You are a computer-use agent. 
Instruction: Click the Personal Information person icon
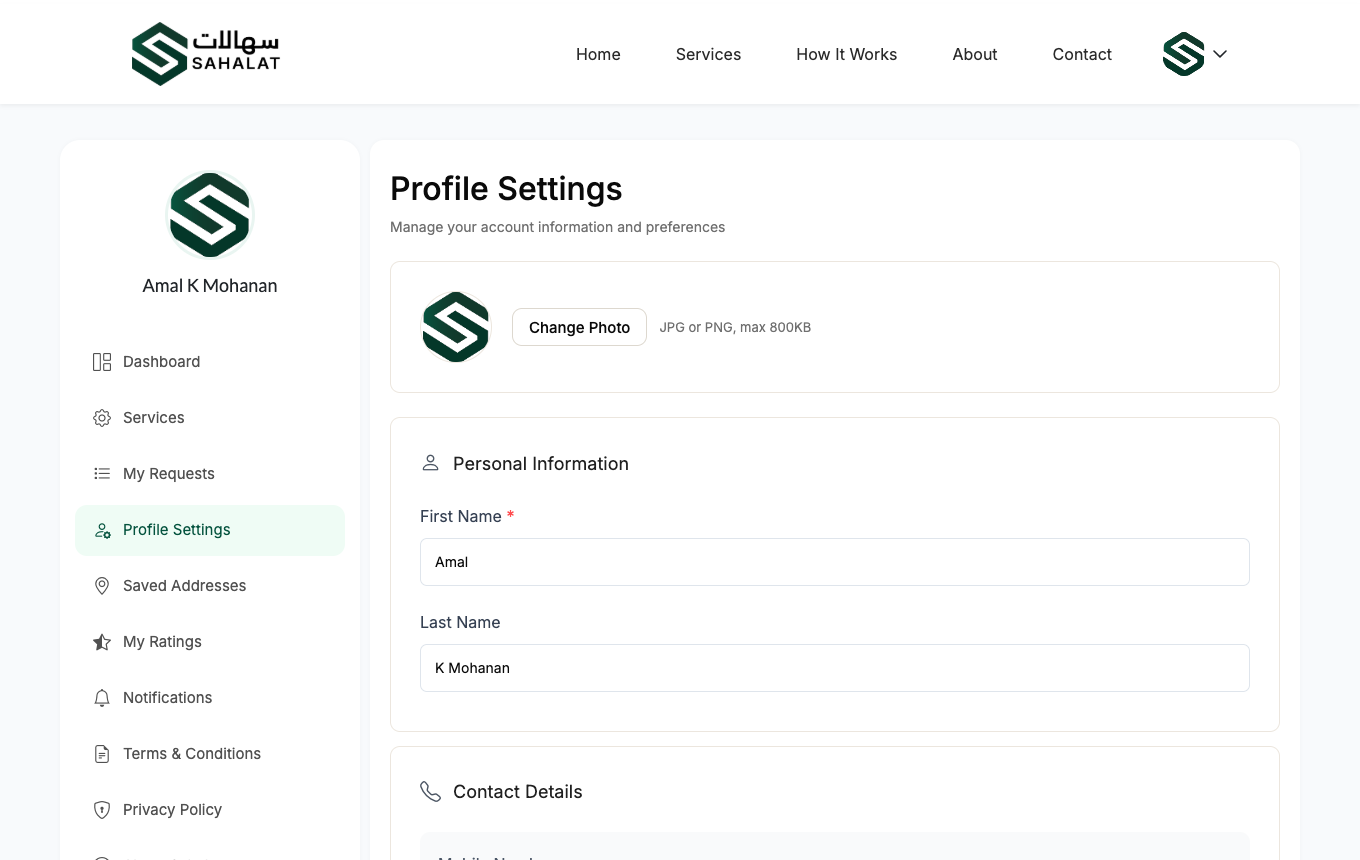pyautogui.click(x=431, y=463)
